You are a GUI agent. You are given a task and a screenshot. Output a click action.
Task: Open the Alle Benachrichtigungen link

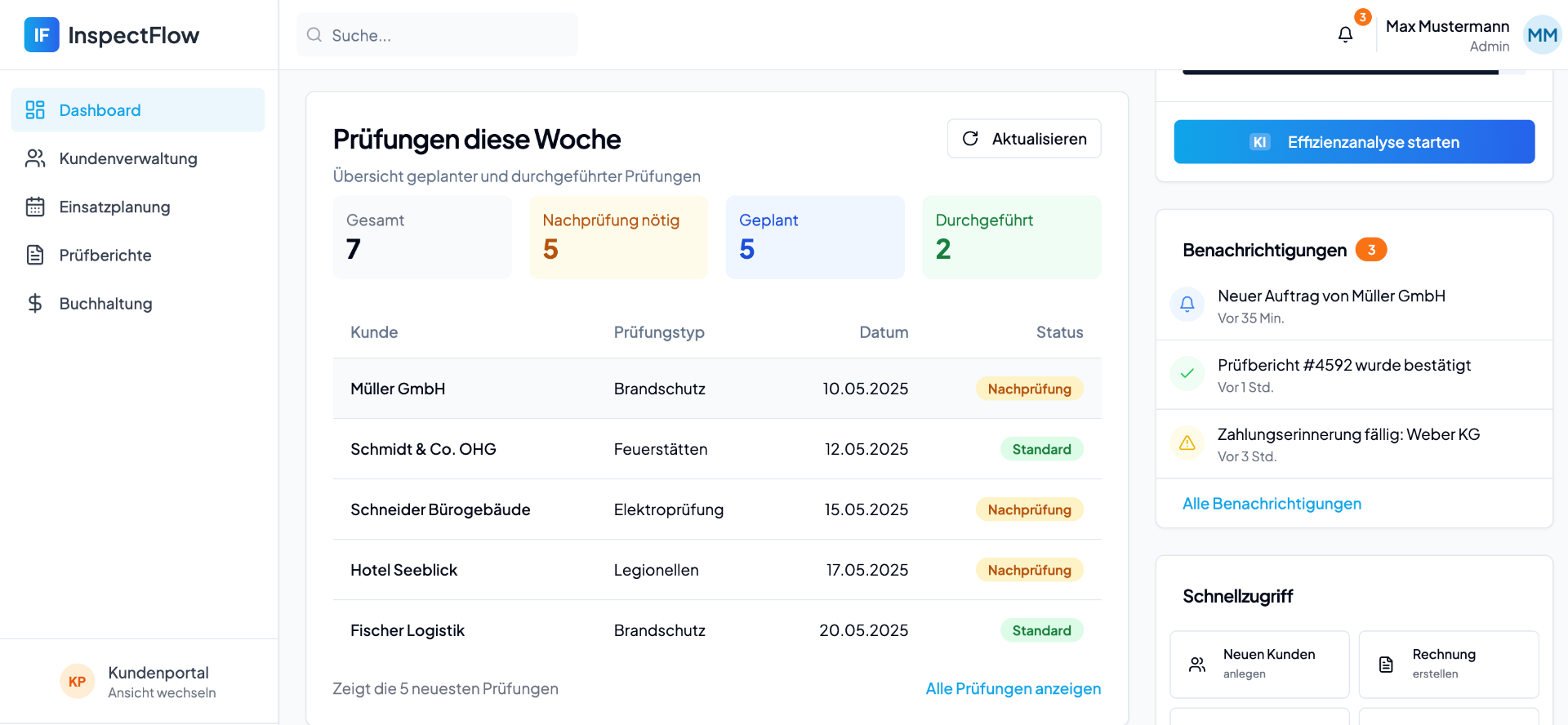(1272, 504)
